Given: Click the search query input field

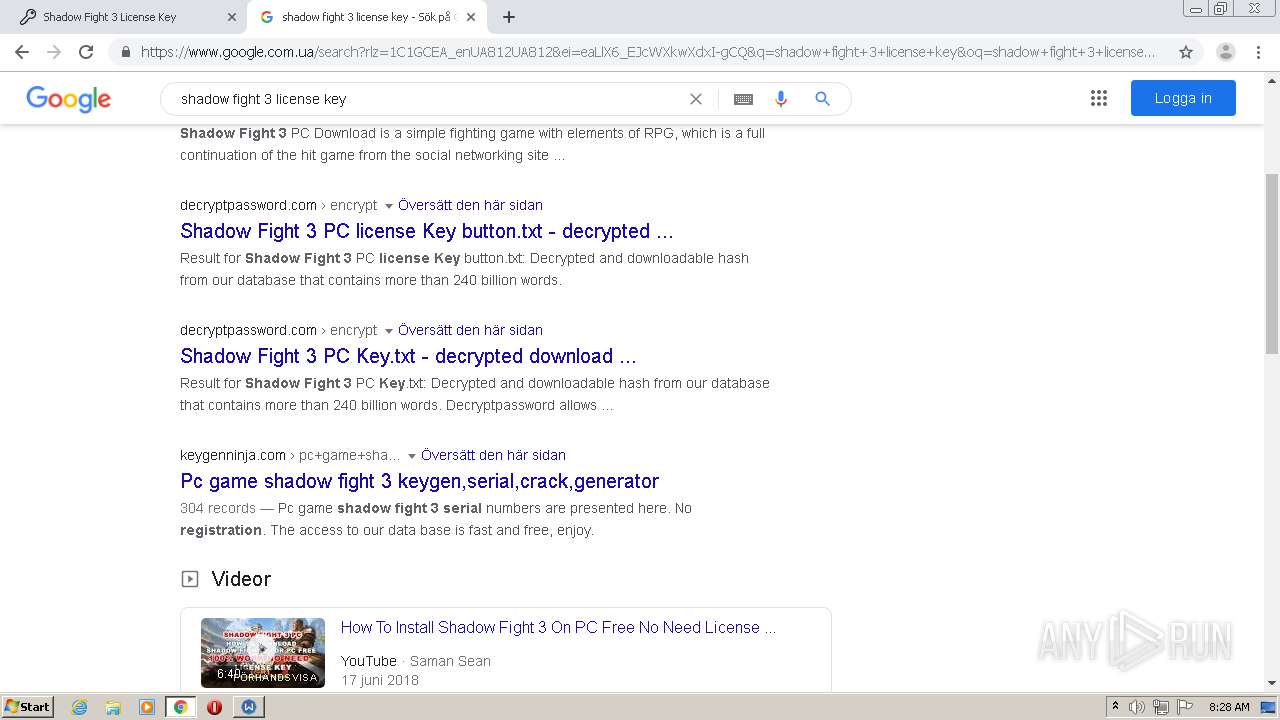Looking at the screenshot, I should pyautogui.click(x=430, y=99).
